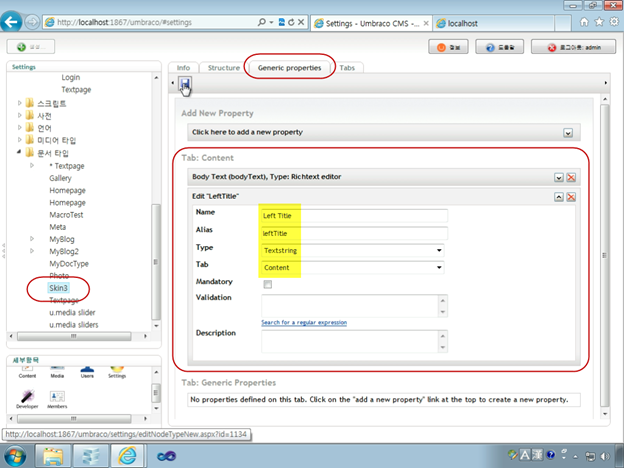Open the Content section icon
This screenshot has width=624, height=468.
coord(27,372)
